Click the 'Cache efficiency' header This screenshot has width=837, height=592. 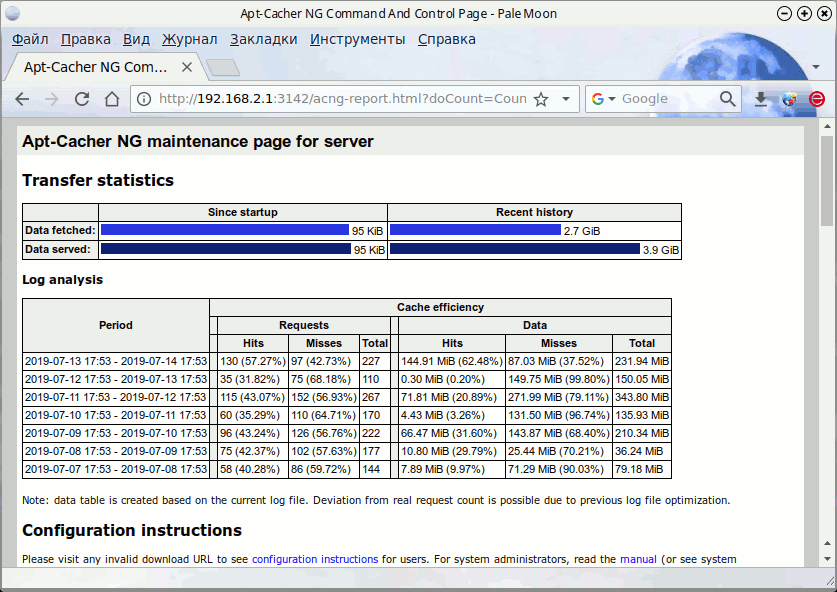point(440,307)
